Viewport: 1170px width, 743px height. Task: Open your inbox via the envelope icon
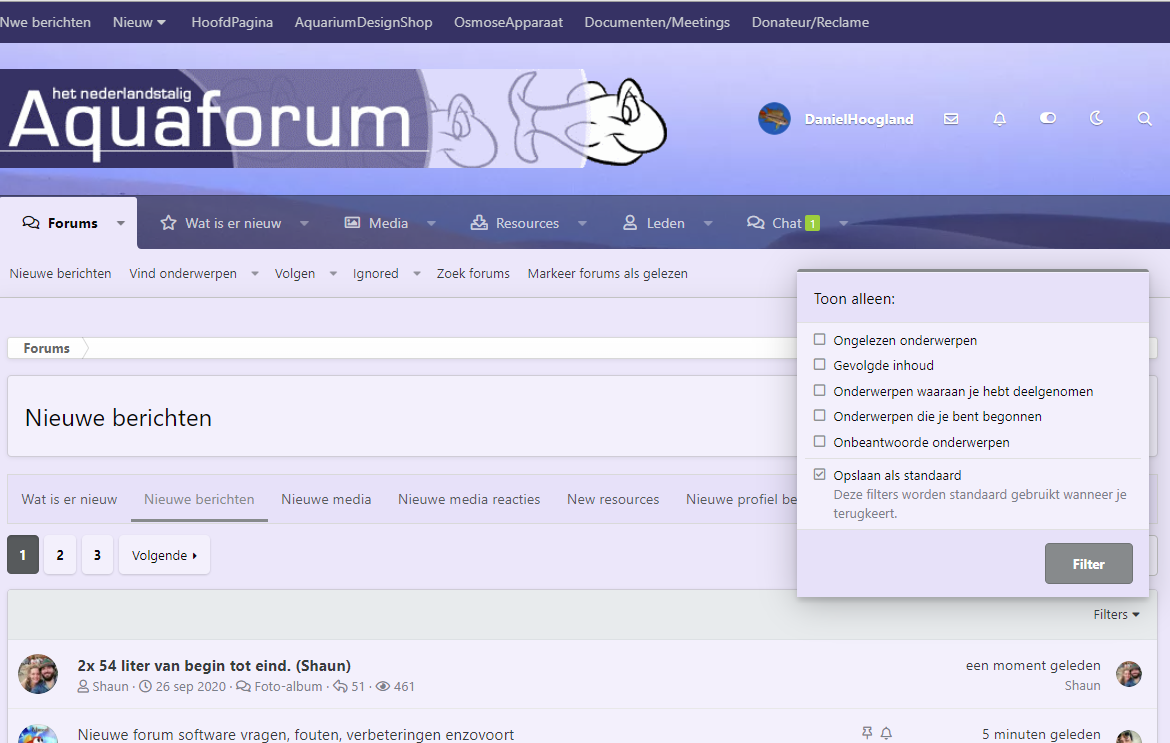951,118
